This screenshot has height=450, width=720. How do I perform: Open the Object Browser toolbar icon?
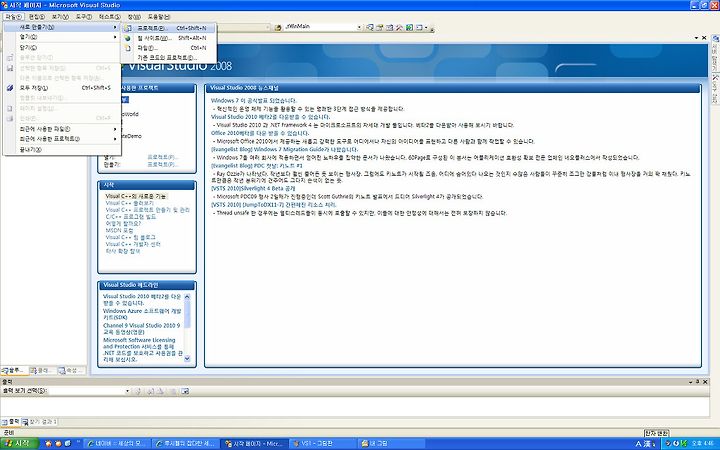coord(389,28)
